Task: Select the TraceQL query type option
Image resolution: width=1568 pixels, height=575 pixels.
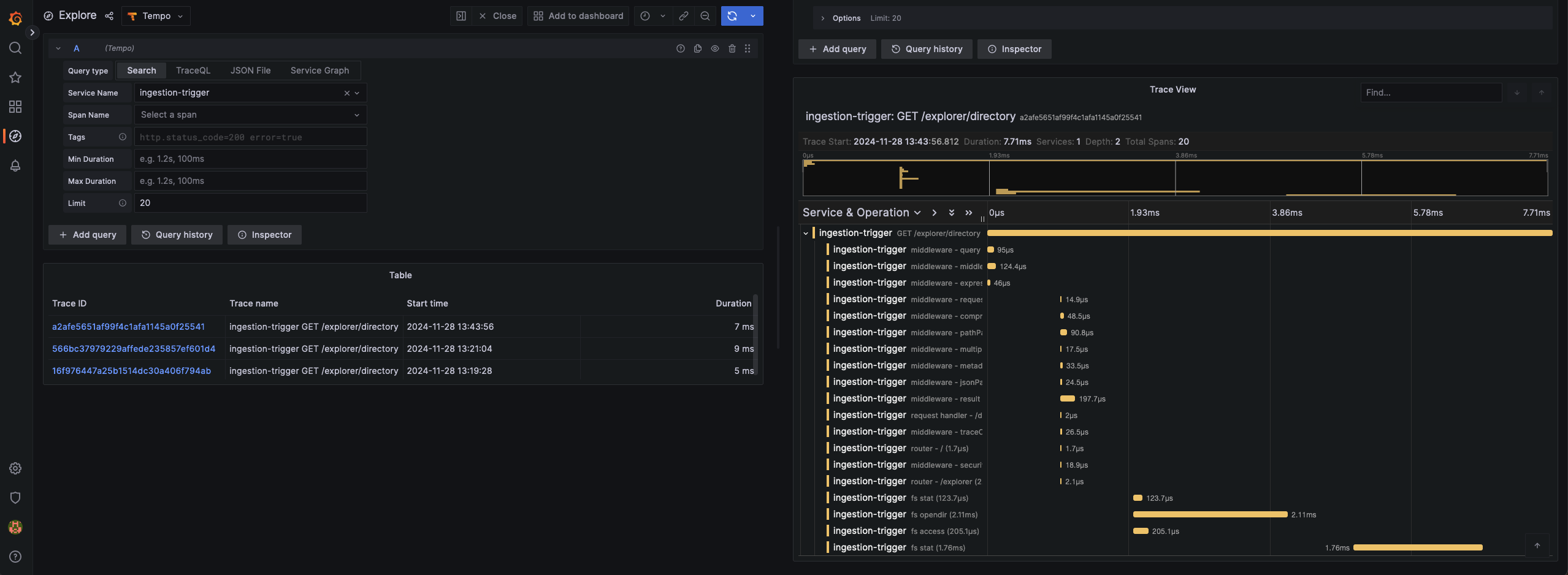Action: [193, 70]
